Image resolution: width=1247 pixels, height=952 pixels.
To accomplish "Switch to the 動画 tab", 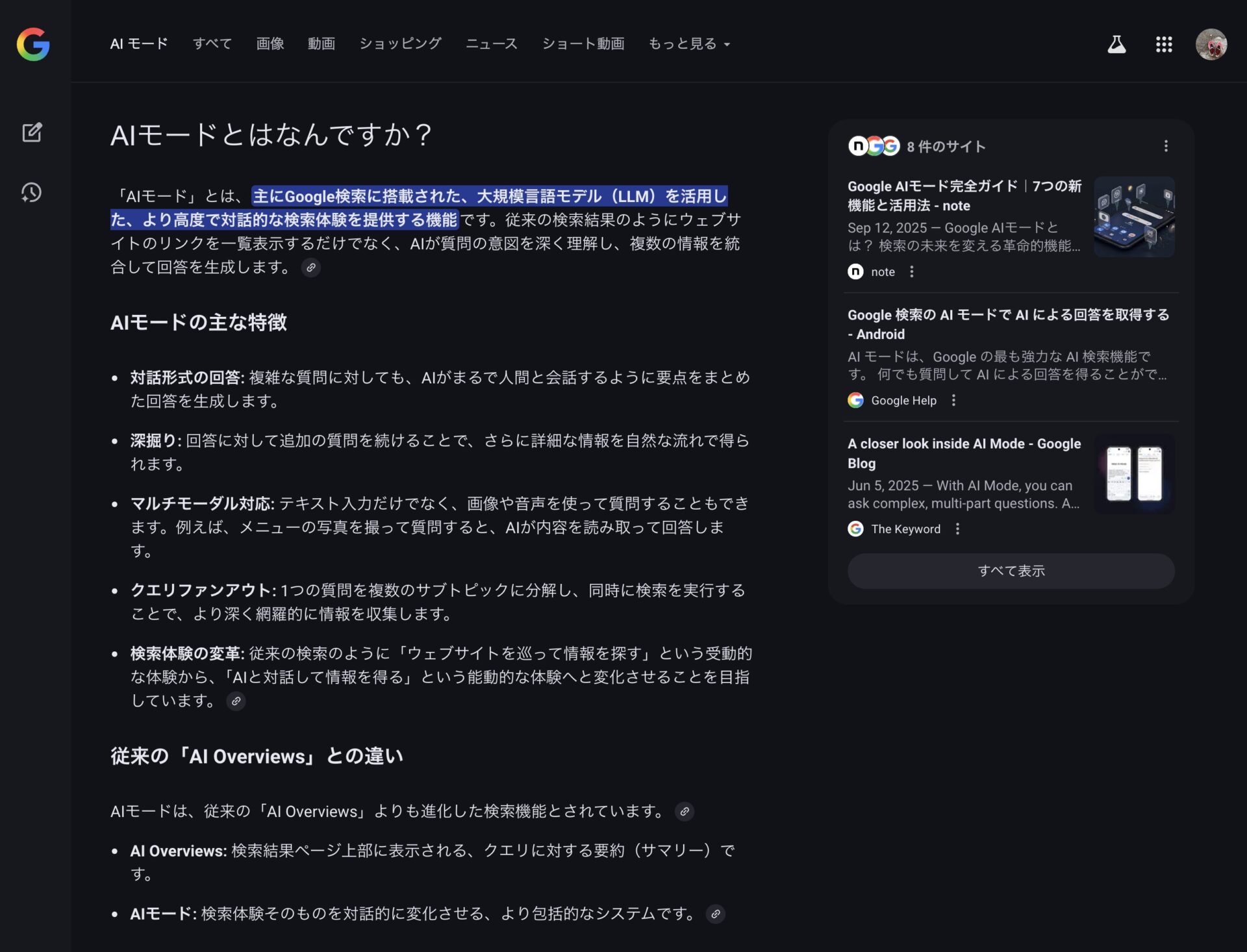I will tap(321, 44).
